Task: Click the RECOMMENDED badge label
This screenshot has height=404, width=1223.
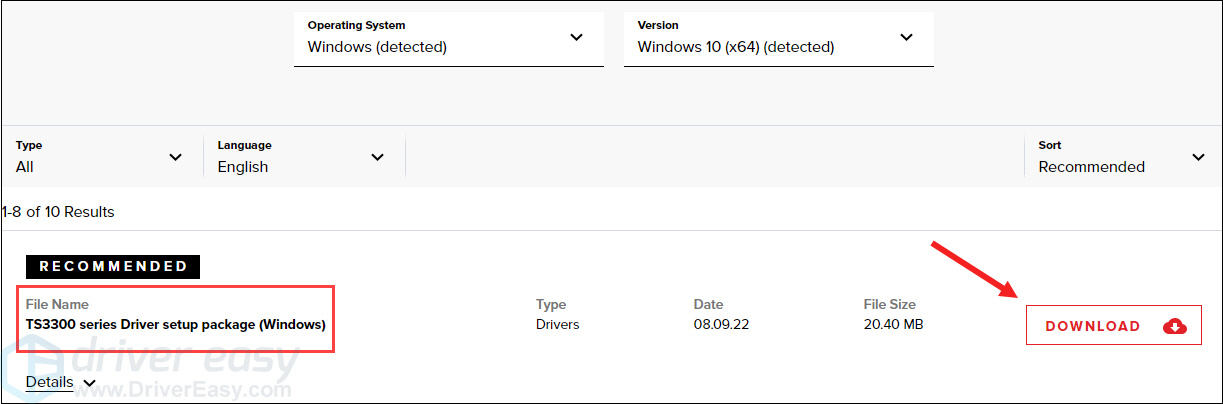Action: 113,266
